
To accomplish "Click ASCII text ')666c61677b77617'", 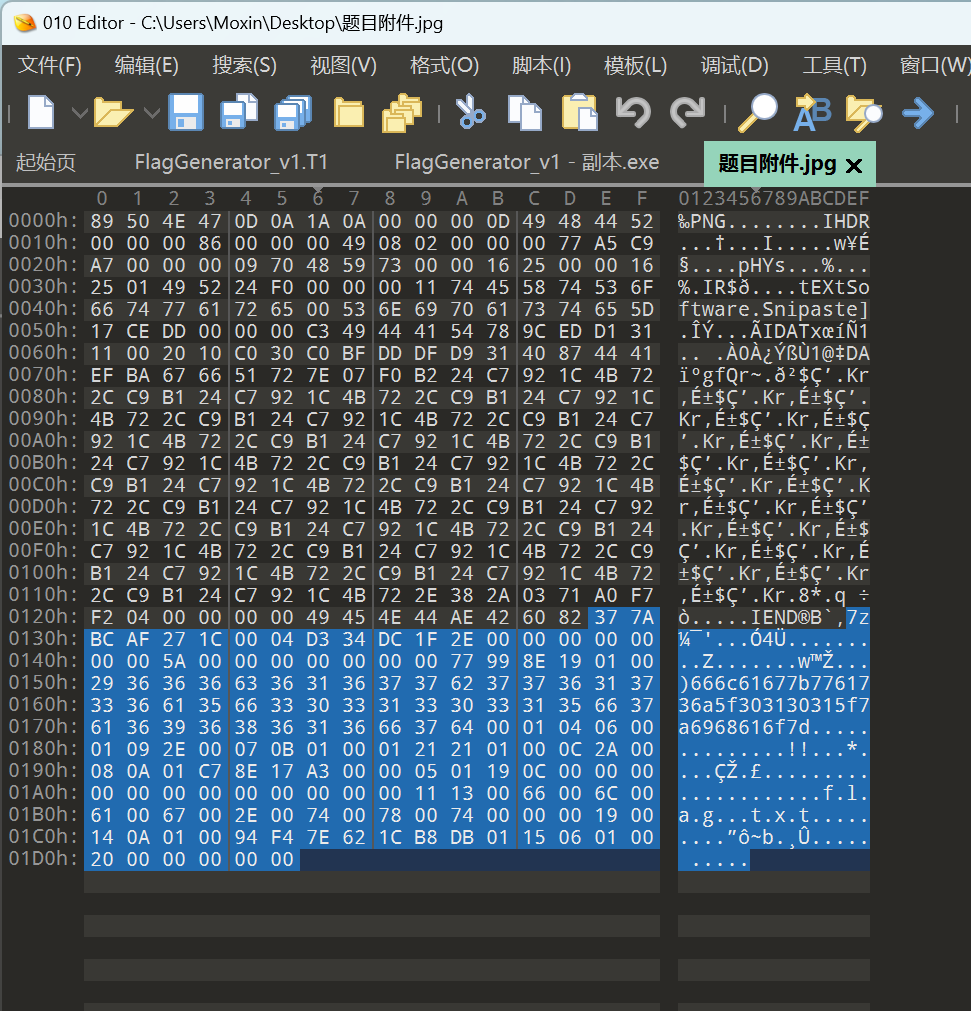I will coord(773,683).
